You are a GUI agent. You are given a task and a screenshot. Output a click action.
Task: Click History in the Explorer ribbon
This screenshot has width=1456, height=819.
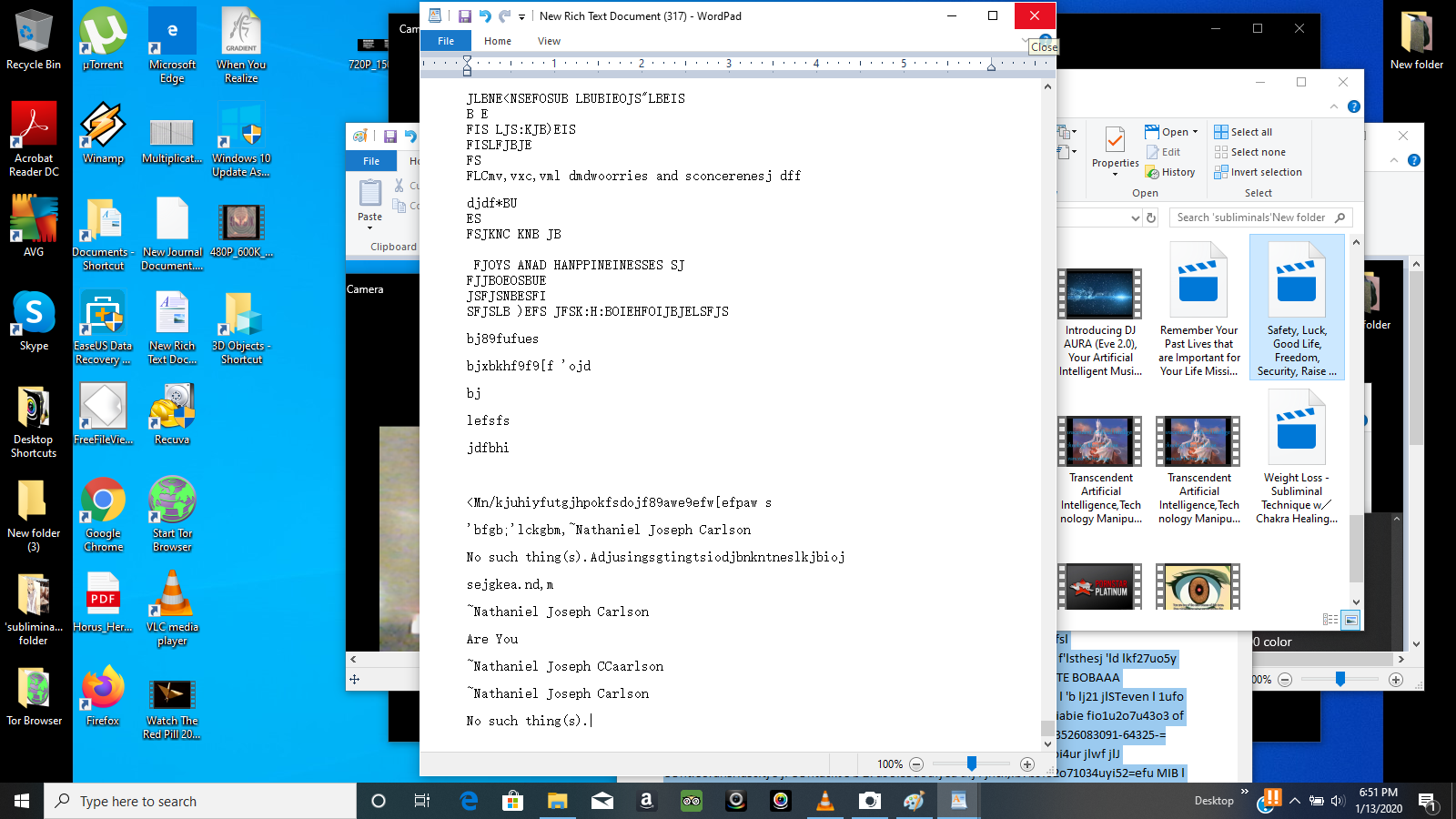click(1170, 172)
